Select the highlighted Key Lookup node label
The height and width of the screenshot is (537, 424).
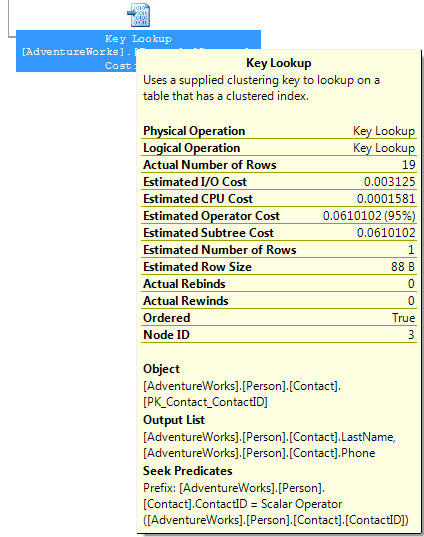tap(138, 51)
